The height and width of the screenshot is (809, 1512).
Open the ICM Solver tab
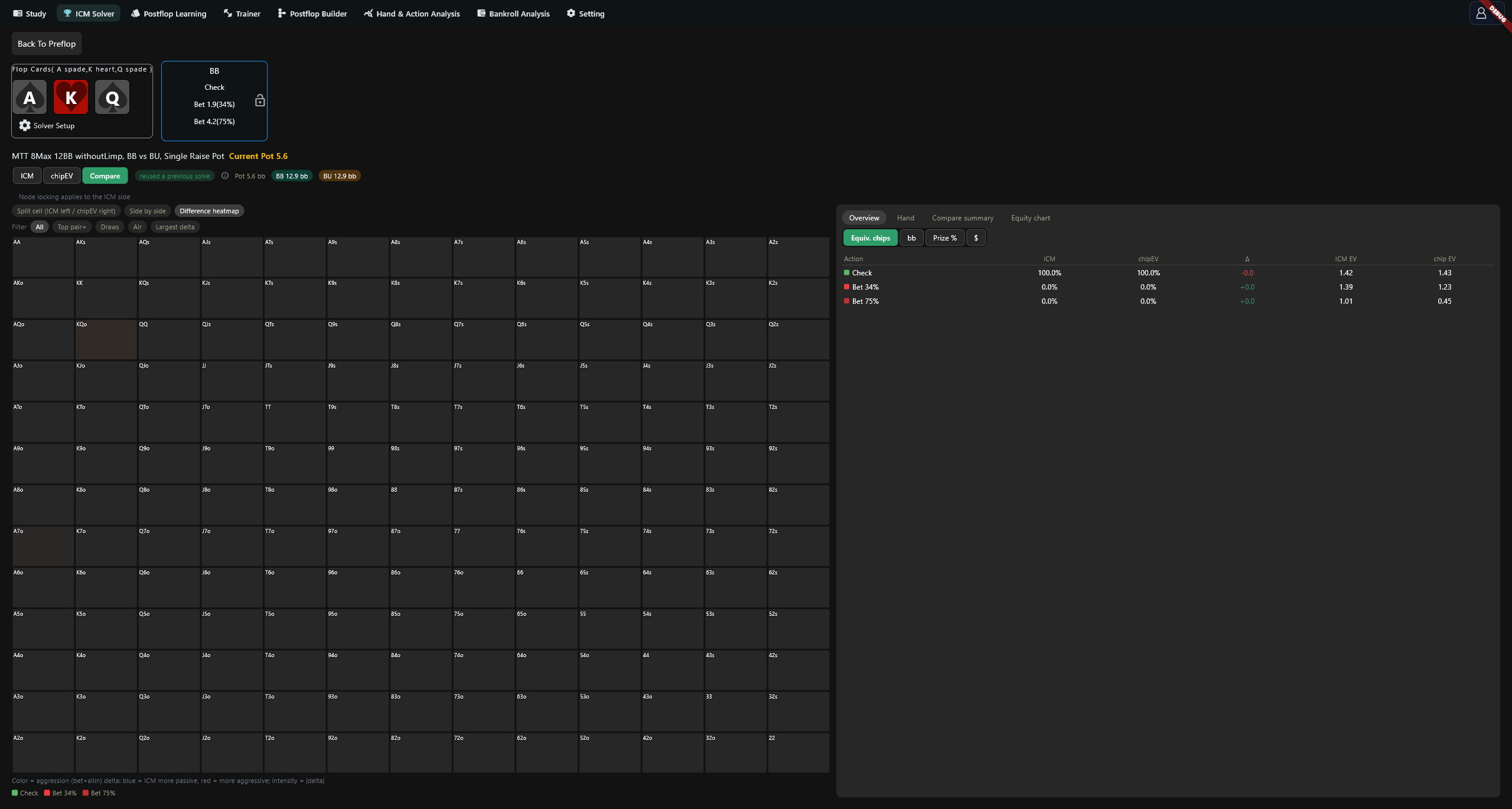pos(89,13)
